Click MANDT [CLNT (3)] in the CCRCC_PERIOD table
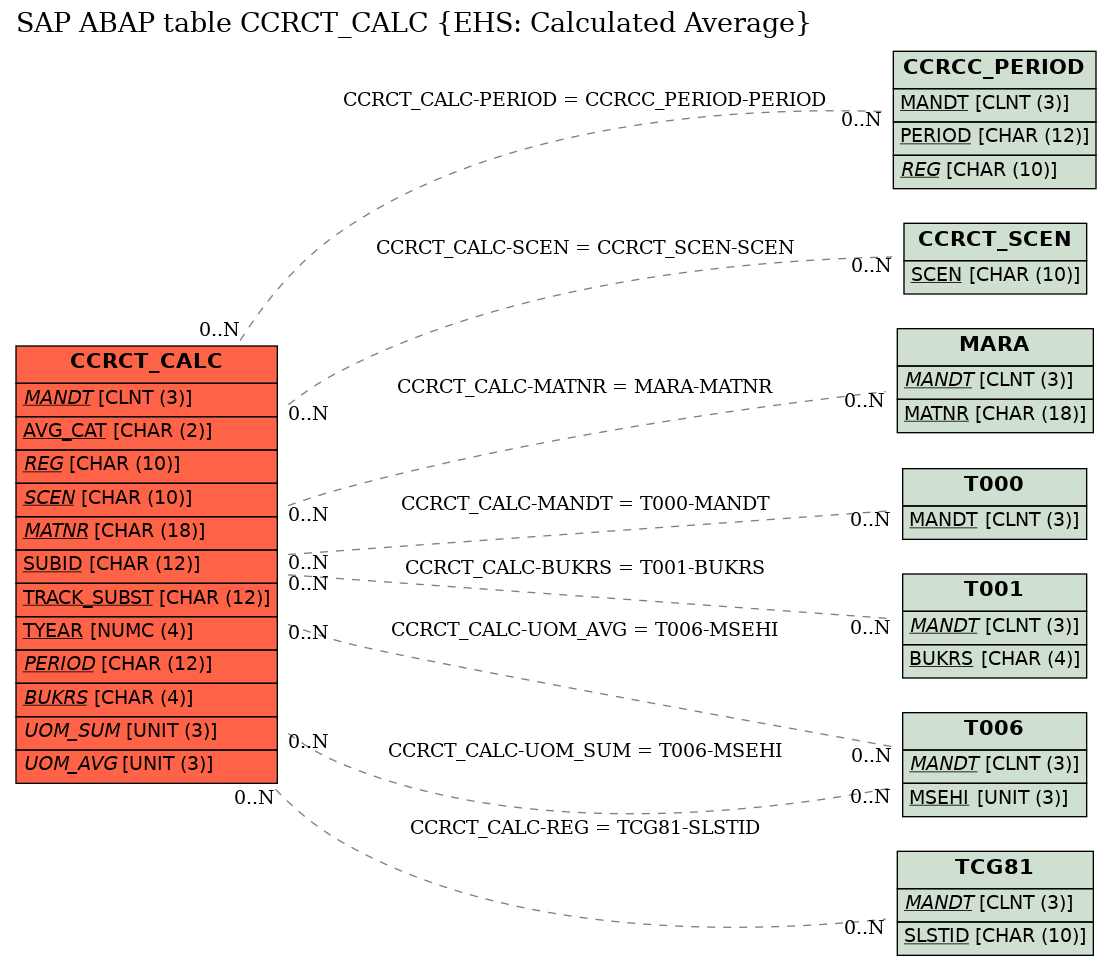 [994, 104]
